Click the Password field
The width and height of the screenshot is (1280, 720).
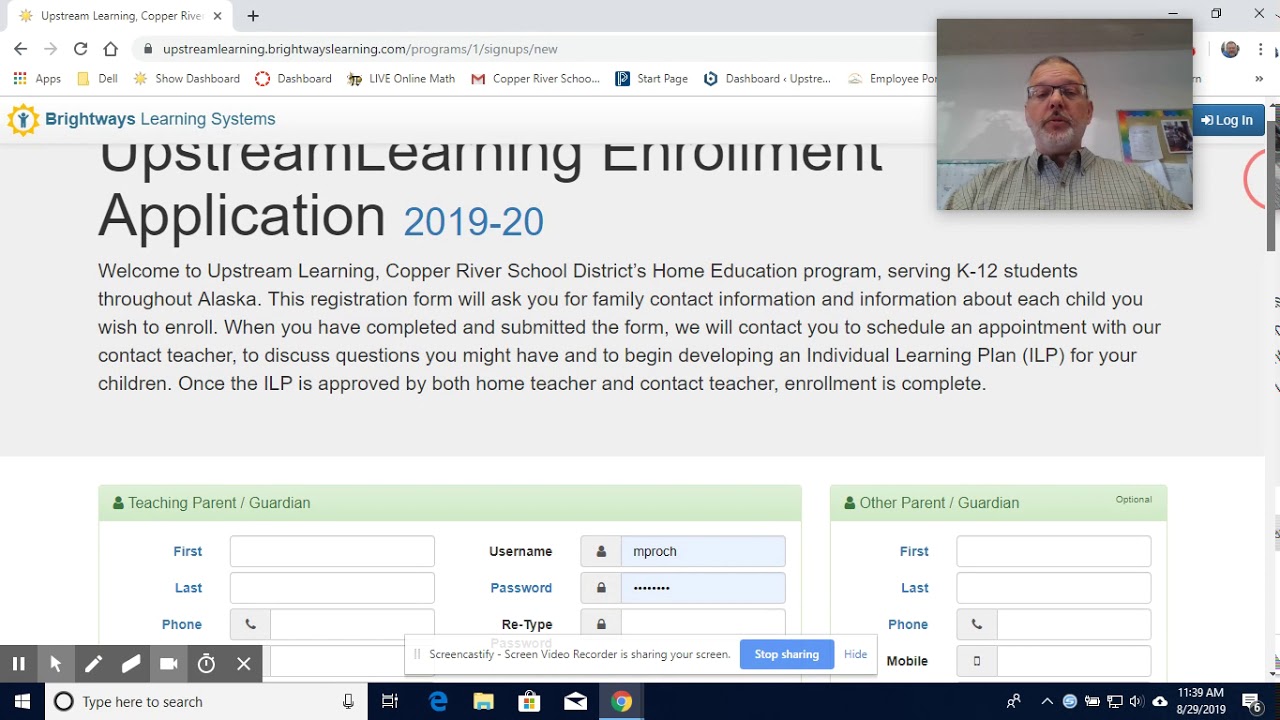pyautogui.click(x=703, y=588)
